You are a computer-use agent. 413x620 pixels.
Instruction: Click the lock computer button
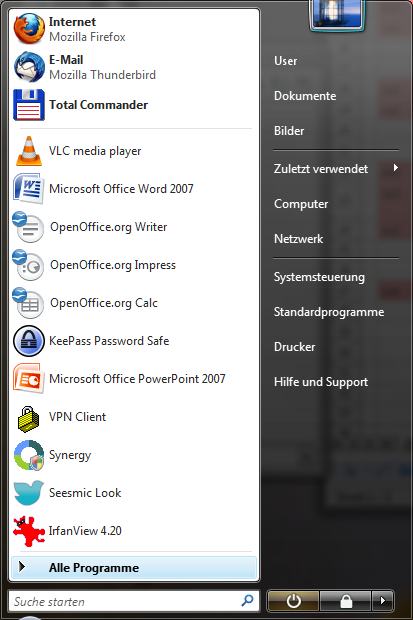click(346, 601)
